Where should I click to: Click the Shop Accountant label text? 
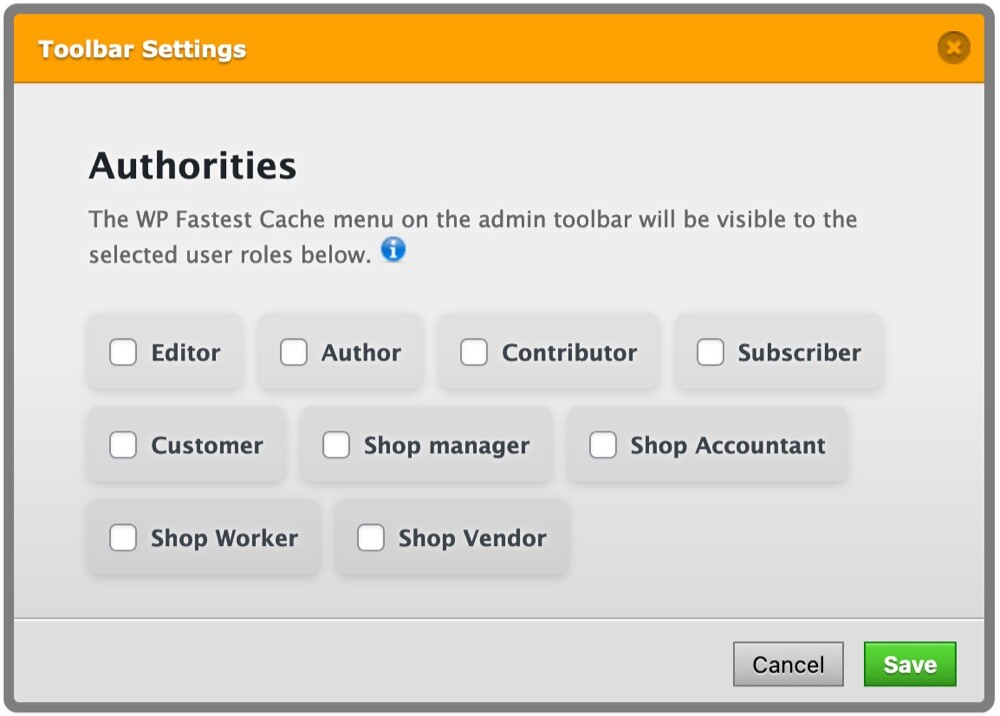pyautogui.click(x=727, y=446)
